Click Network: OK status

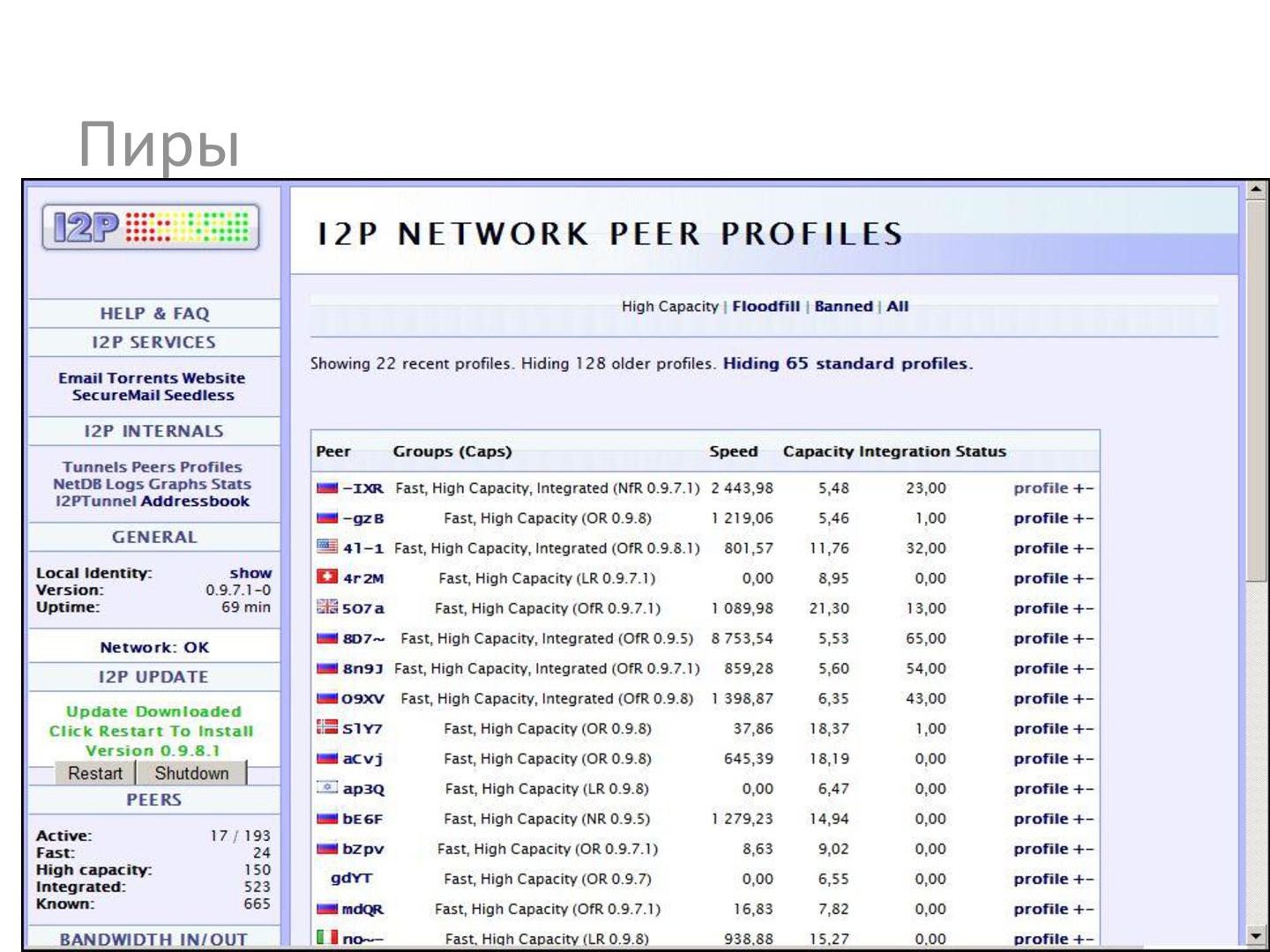click(154, 647)
